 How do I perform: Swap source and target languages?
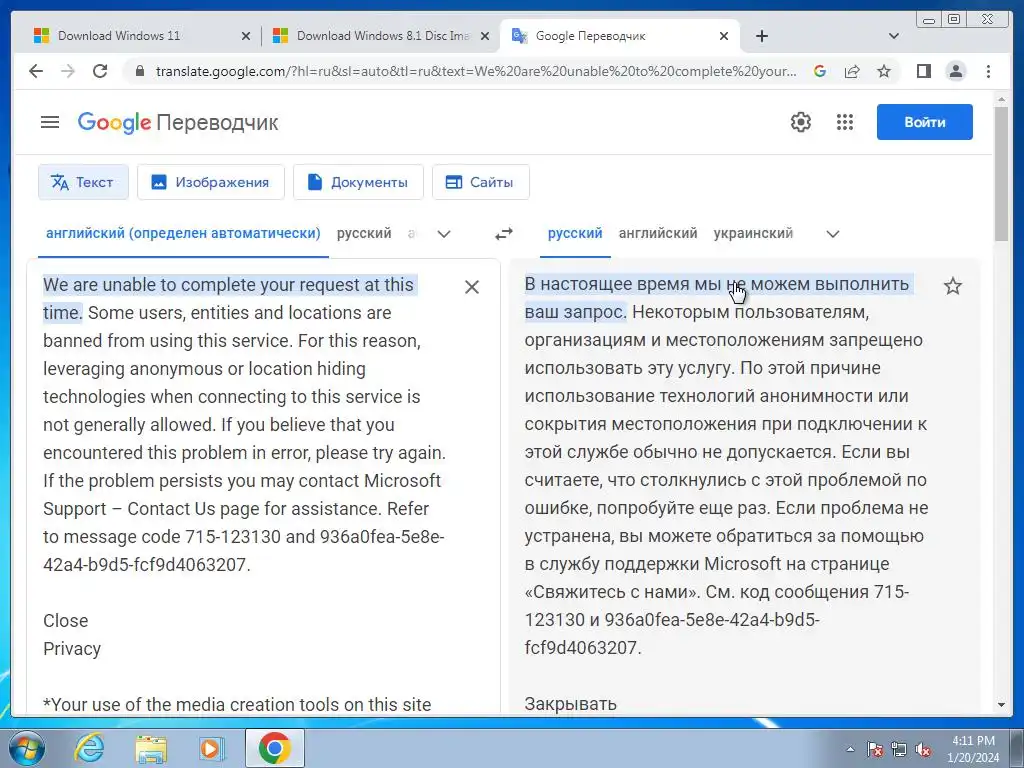tap(504, 233)
